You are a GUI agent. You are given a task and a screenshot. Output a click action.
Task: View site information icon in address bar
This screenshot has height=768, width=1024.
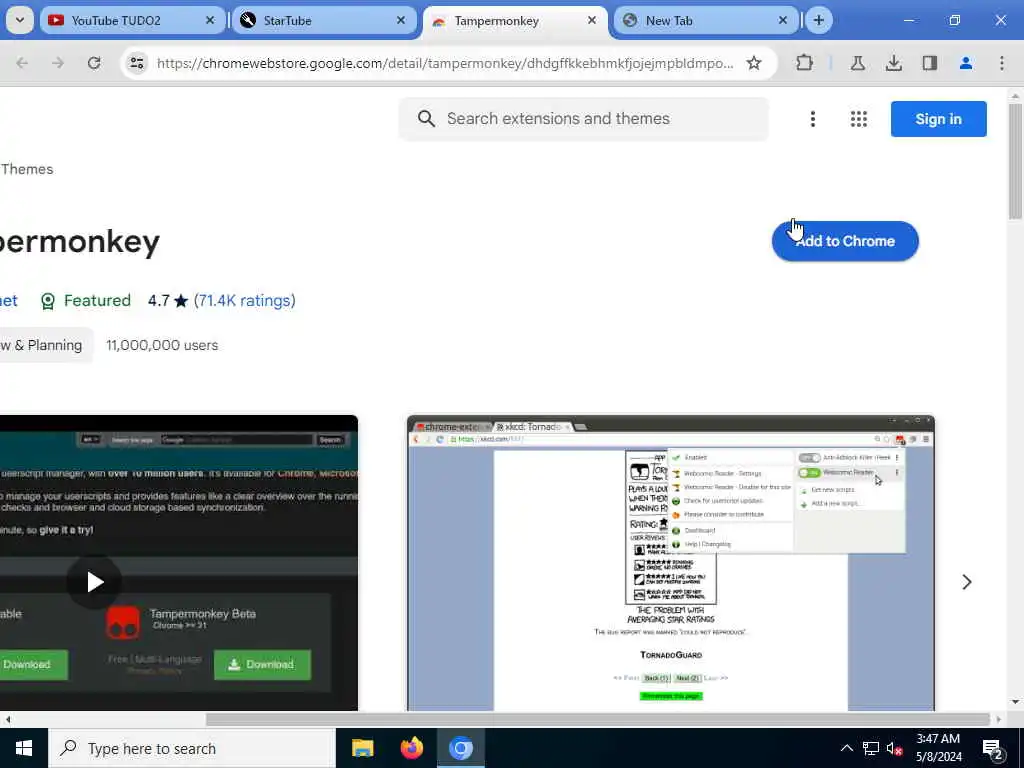(x=136, y=63)
